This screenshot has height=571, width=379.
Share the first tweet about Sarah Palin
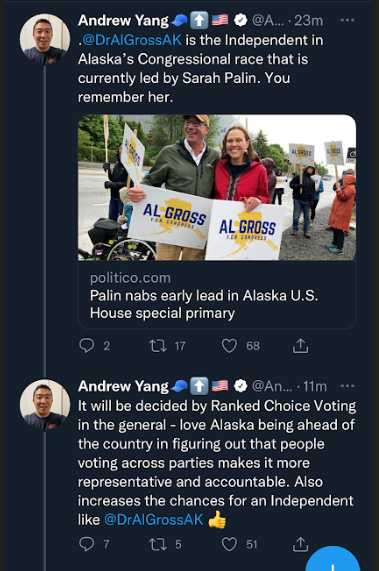point(300,345)
